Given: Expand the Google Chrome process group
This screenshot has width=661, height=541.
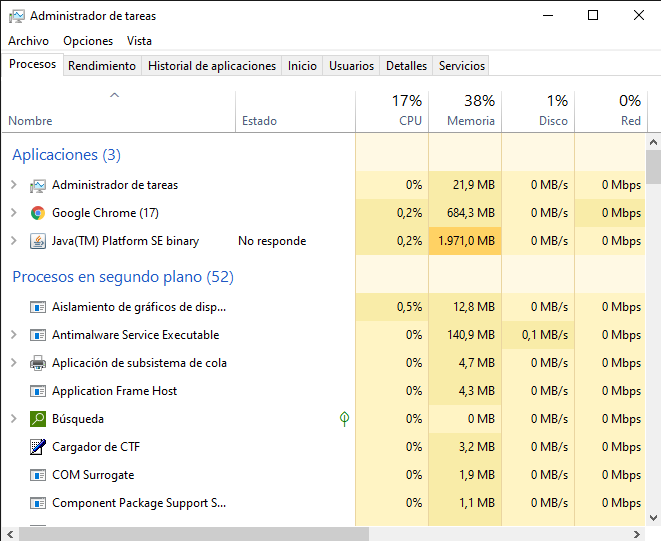Looking at the screenshot, I should (x=13, y=213).
